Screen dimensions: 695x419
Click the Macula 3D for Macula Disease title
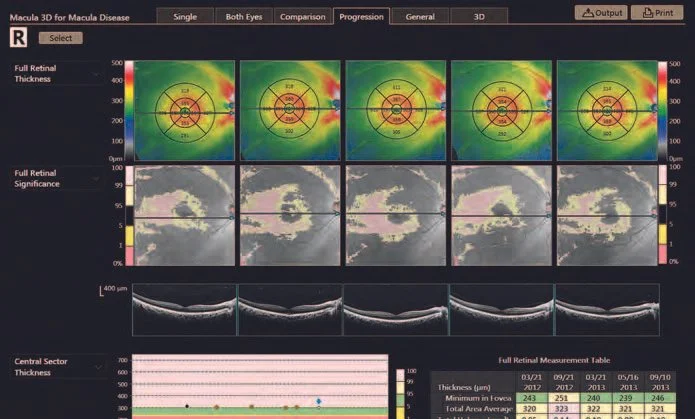click(70, 18)
